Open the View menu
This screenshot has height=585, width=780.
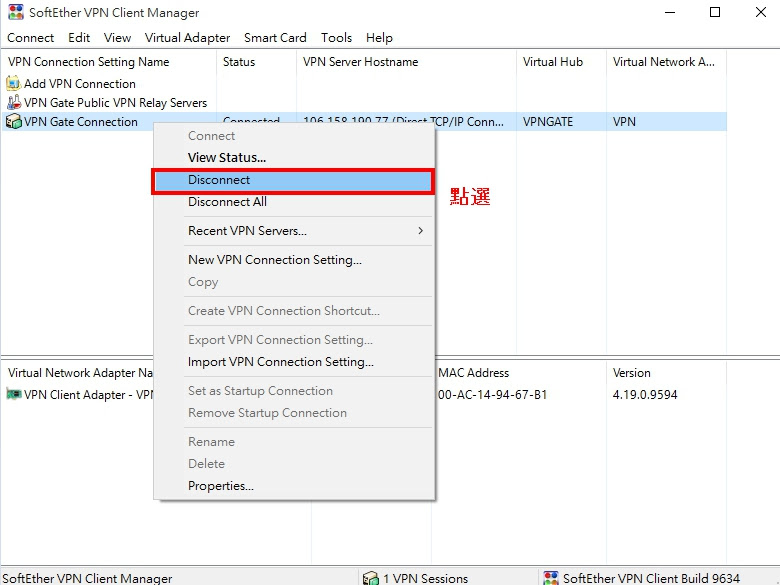pyautogui.click(x=117, y=38)
